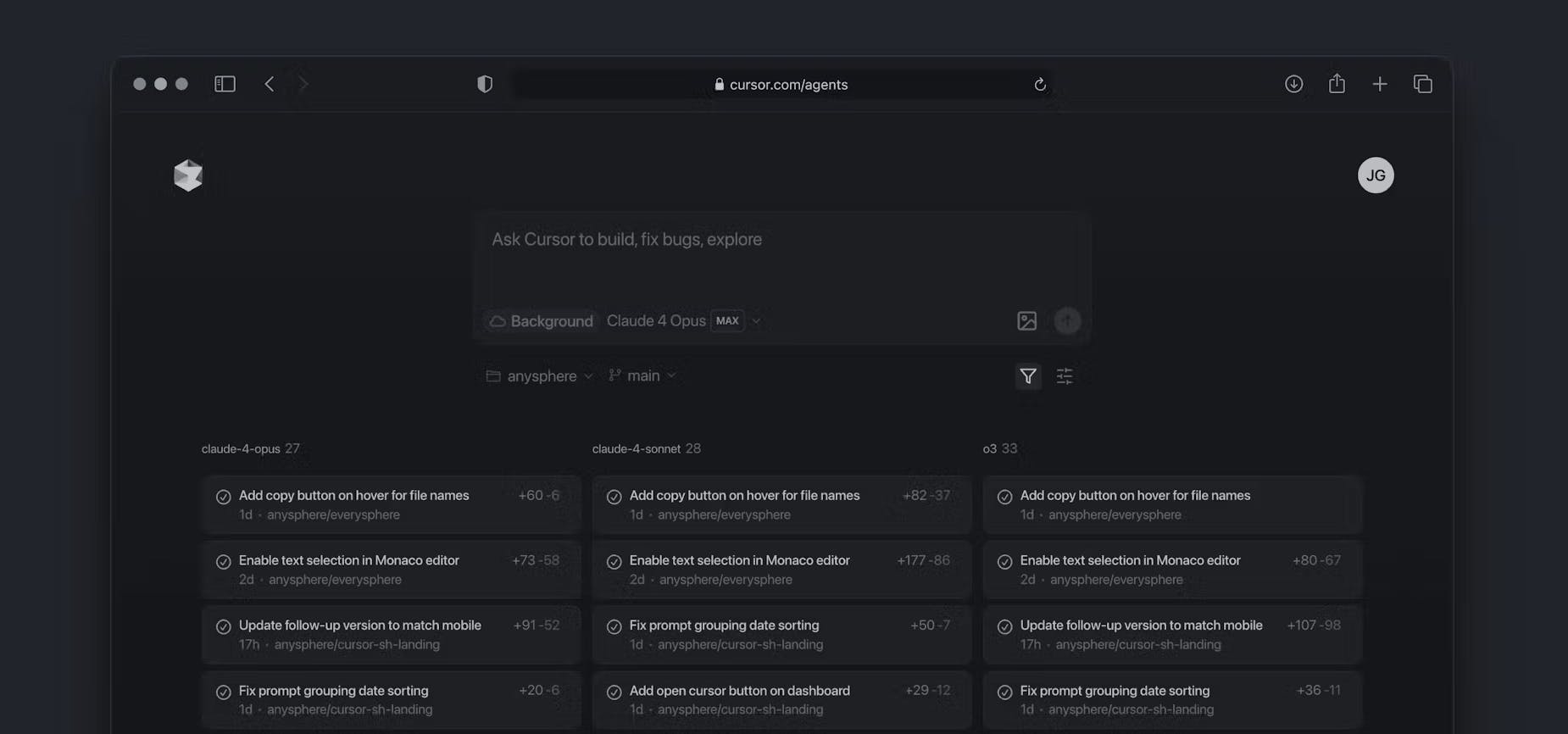Click check icon on o3 Add copy button task
Viewport: 1568px width, 734px height.
coord(1004,497)
